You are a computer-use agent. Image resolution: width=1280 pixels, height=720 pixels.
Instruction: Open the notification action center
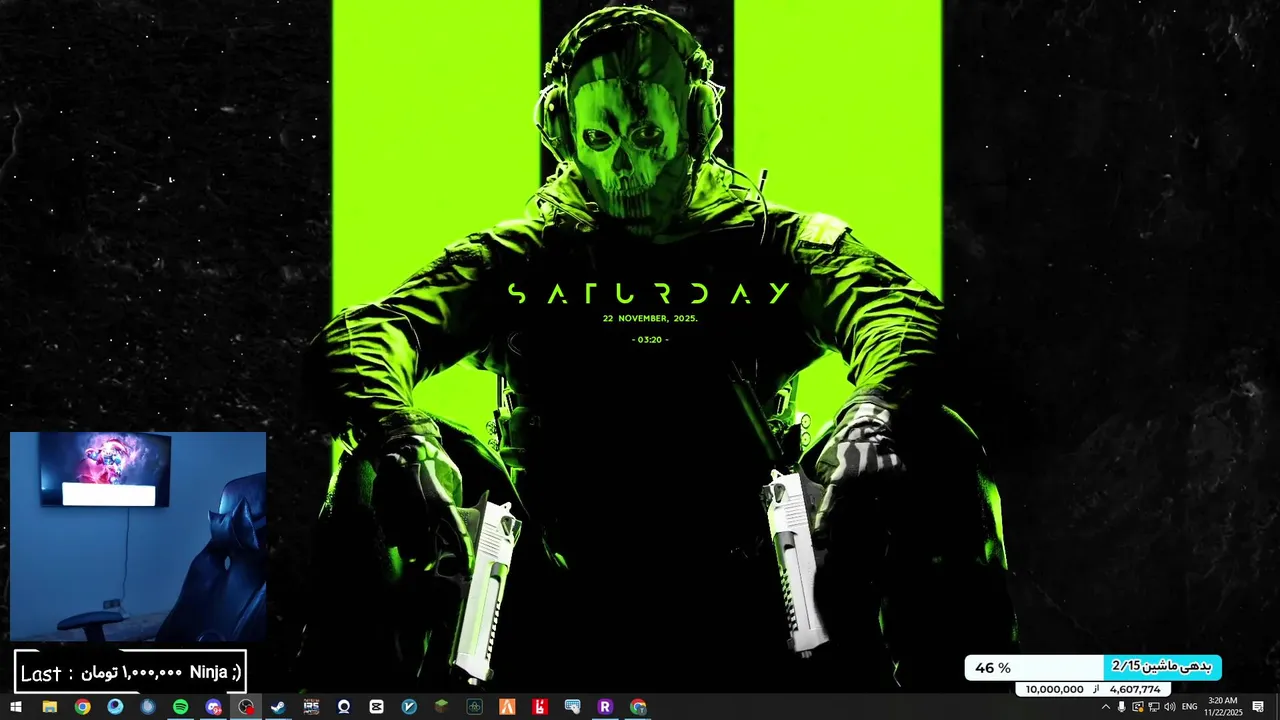pyautogui.click(x=1258, y=707)
